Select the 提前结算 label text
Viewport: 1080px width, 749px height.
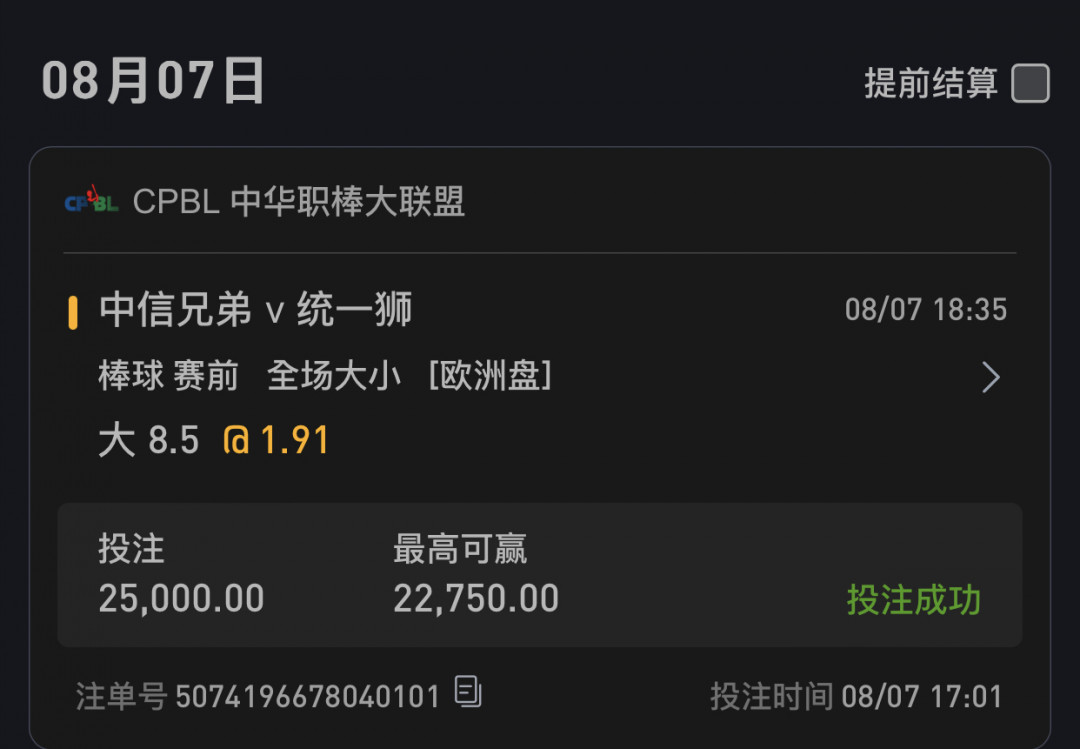tap(931, 83)
